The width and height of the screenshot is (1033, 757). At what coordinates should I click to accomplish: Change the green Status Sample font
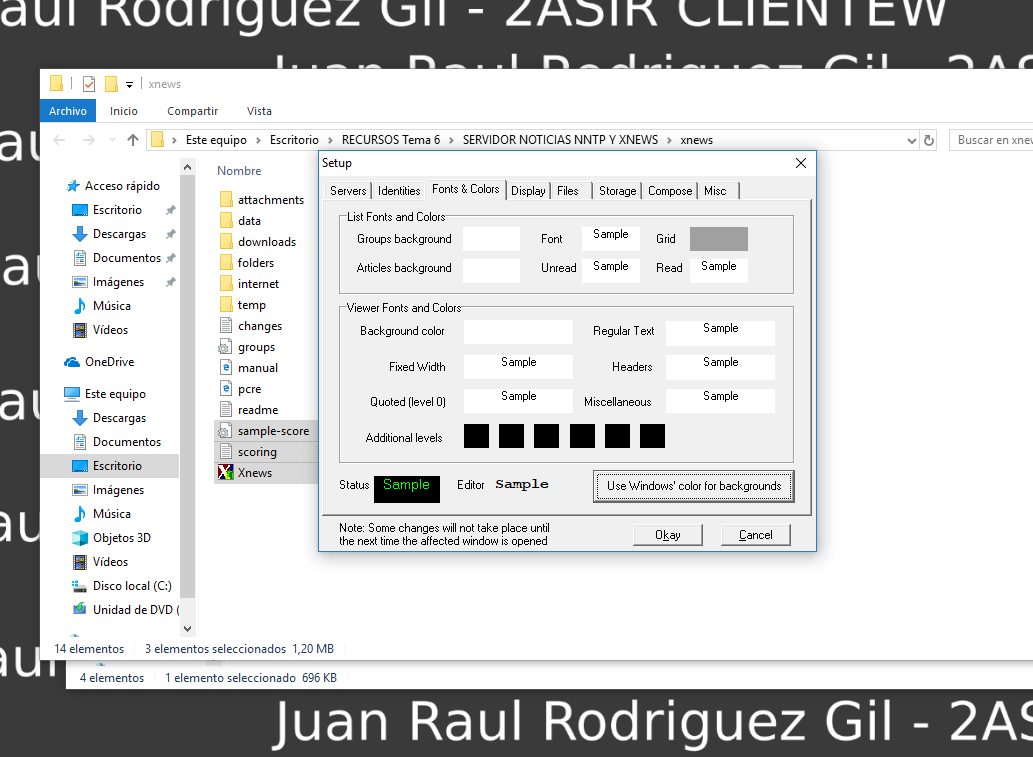(406, 489)
